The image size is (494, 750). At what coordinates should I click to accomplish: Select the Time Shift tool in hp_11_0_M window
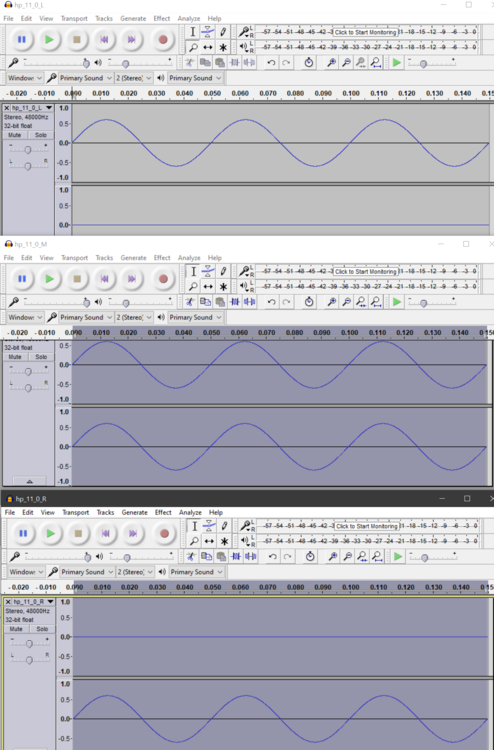point(208,287)
